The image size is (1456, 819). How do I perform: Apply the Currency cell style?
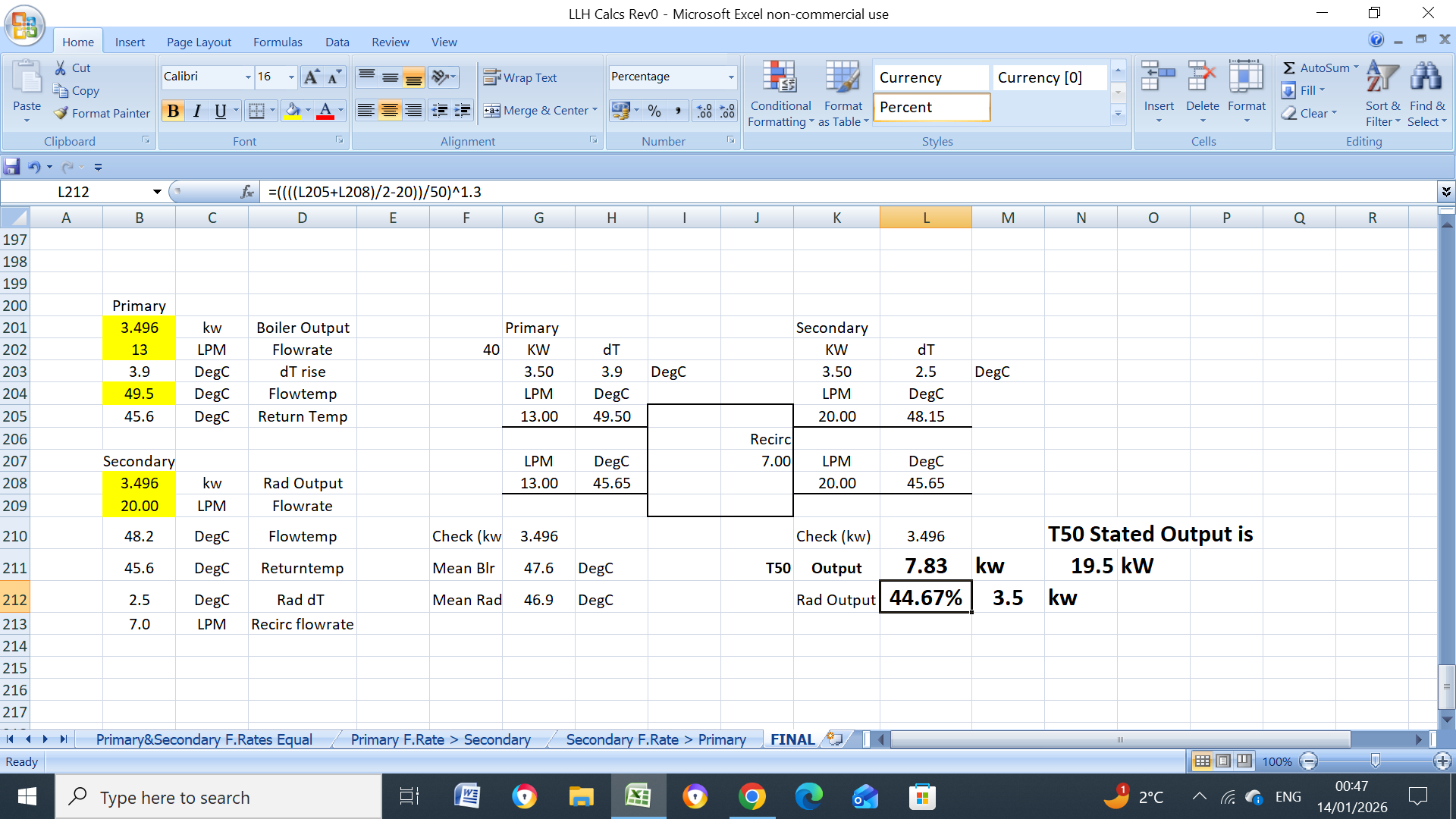pos(930,77)
